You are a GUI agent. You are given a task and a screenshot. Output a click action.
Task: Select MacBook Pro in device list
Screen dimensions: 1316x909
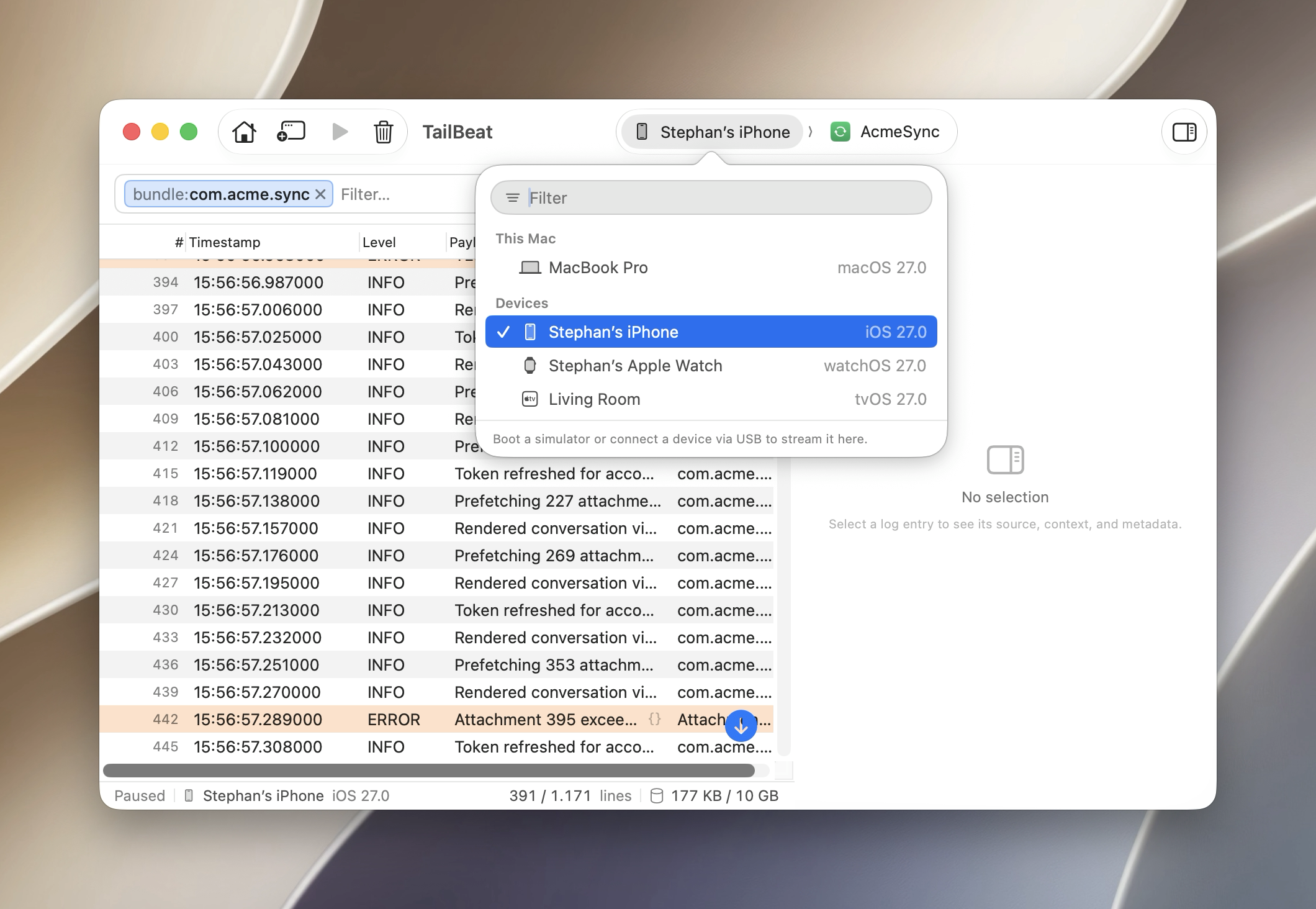pyautogui.click(x=711, y=268)
